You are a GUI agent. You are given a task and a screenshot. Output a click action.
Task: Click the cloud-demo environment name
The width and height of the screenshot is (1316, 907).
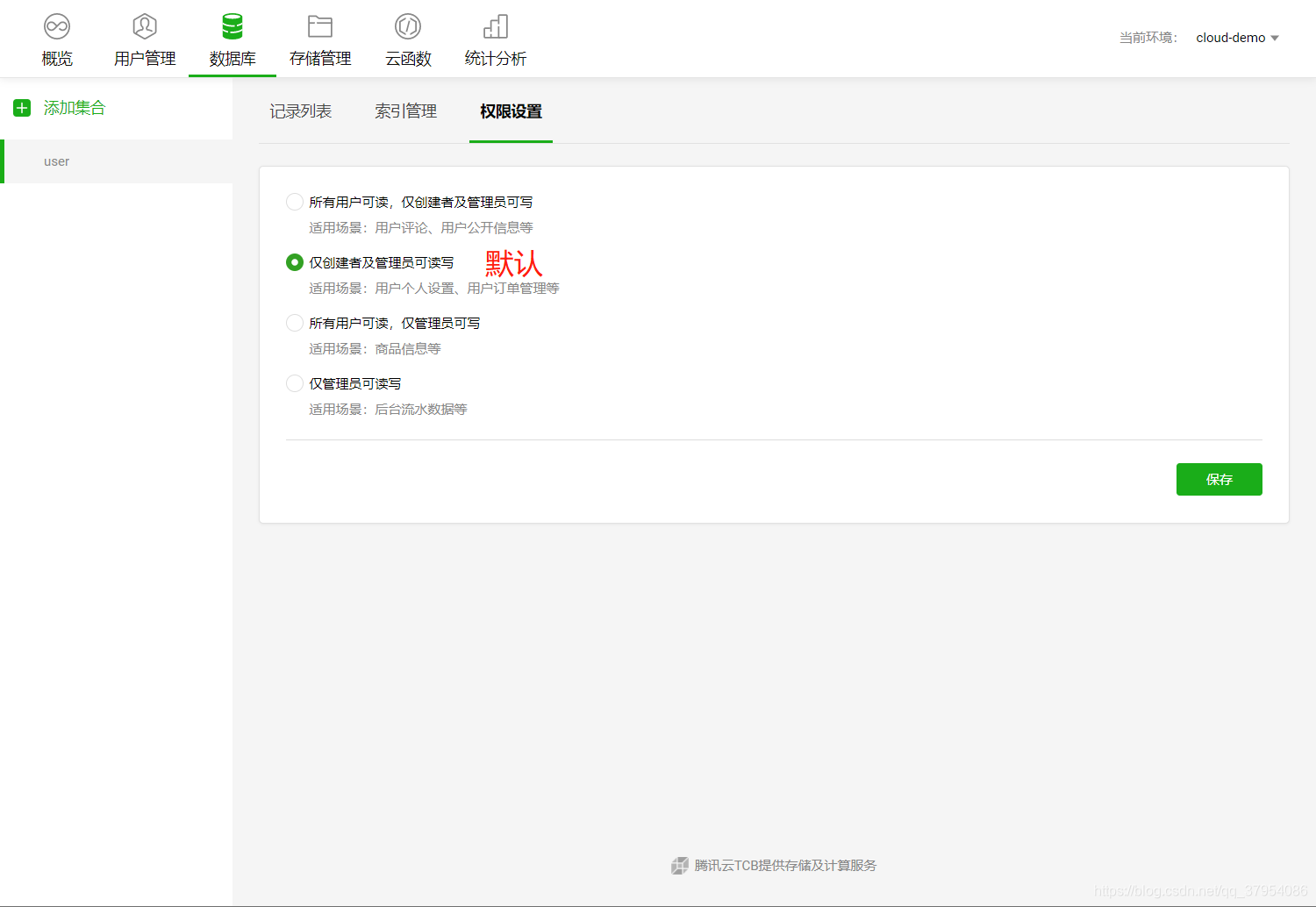1231,38
